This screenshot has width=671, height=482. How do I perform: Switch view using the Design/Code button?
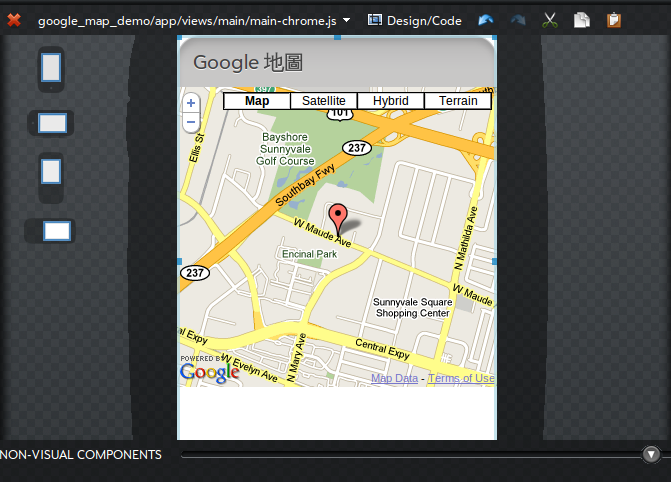[415, 21]
